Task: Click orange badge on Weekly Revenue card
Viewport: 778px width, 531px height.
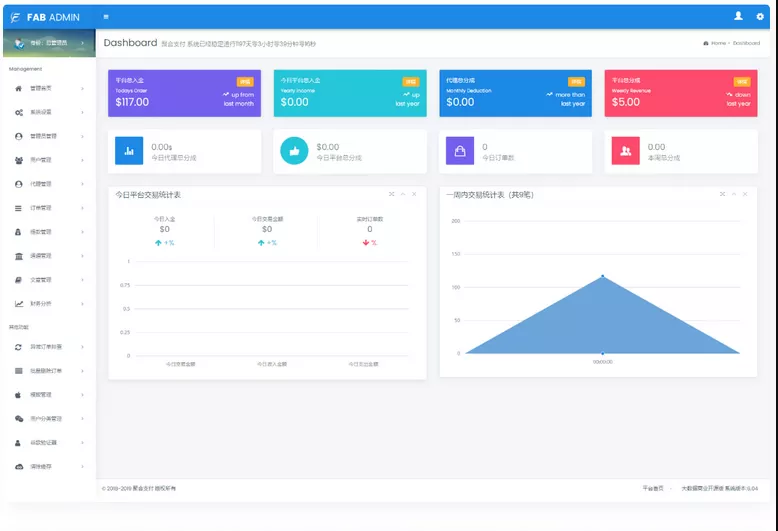Action: 741,82
